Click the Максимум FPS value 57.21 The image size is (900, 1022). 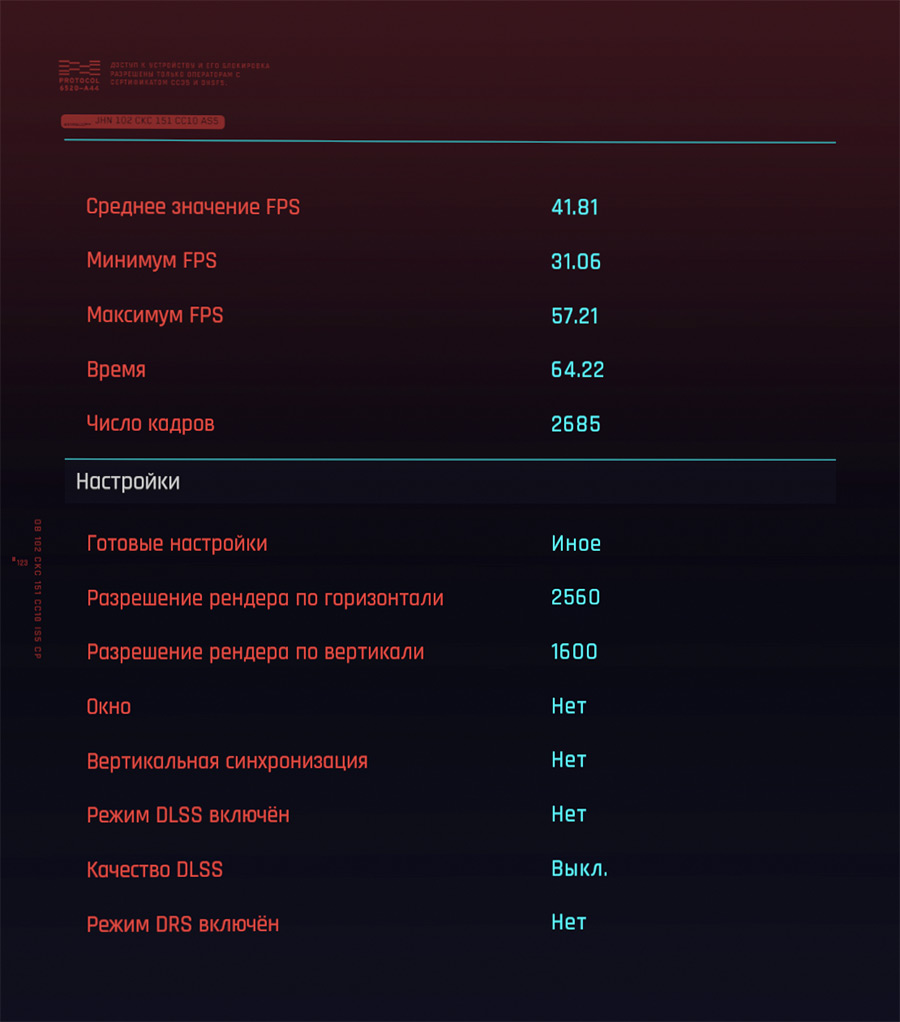coord(574,316)
